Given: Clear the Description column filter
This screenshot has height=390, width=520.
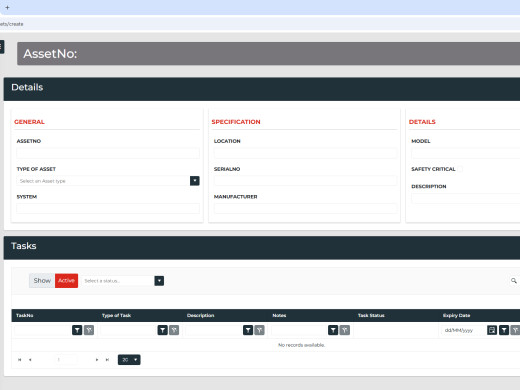Looking at the screenshot, I should point(260,330).
